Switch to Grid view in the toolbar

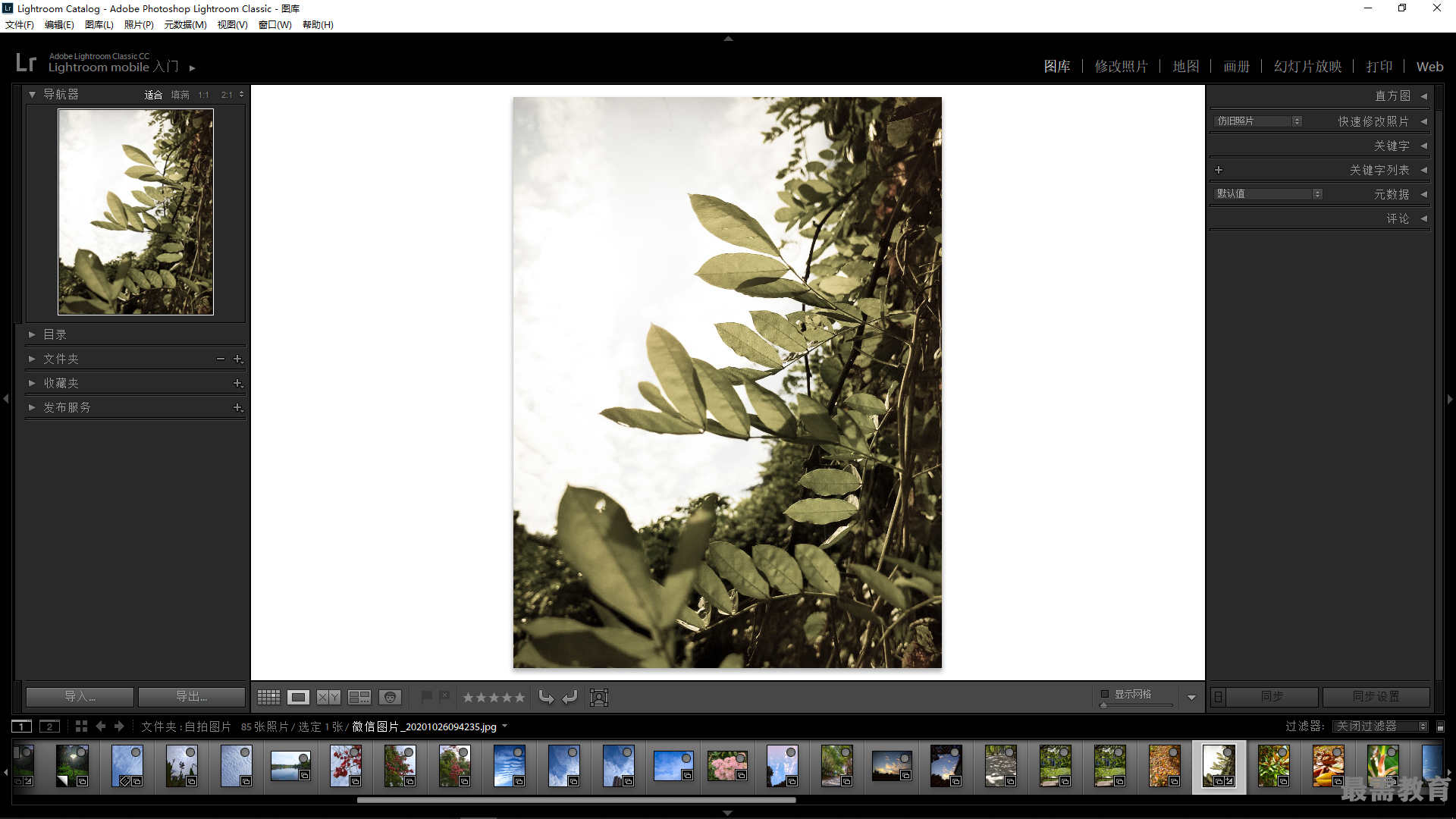[268, 697]
